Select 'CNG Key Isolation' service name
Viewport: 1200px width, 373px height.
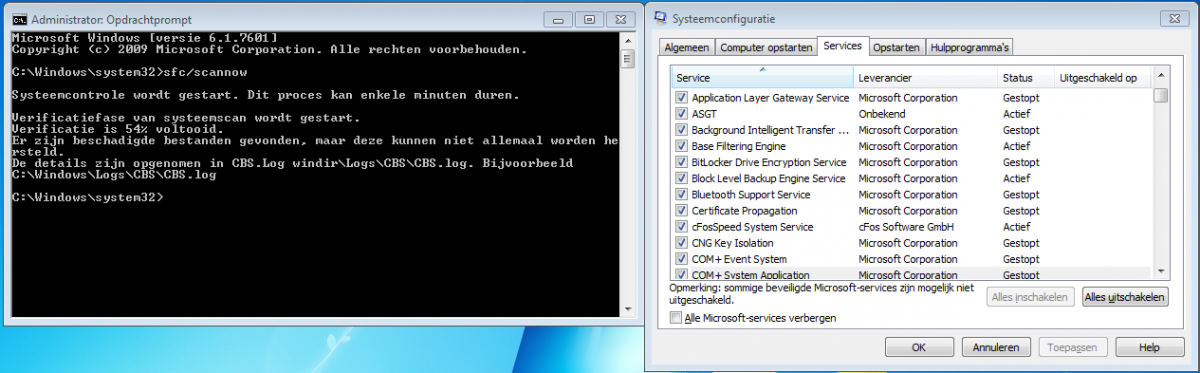[732, 243]
